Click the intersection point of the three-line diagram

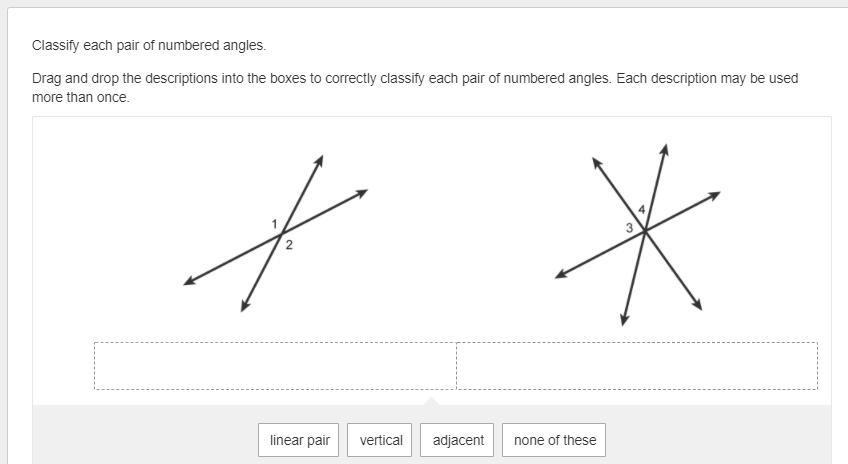[645, 231]
